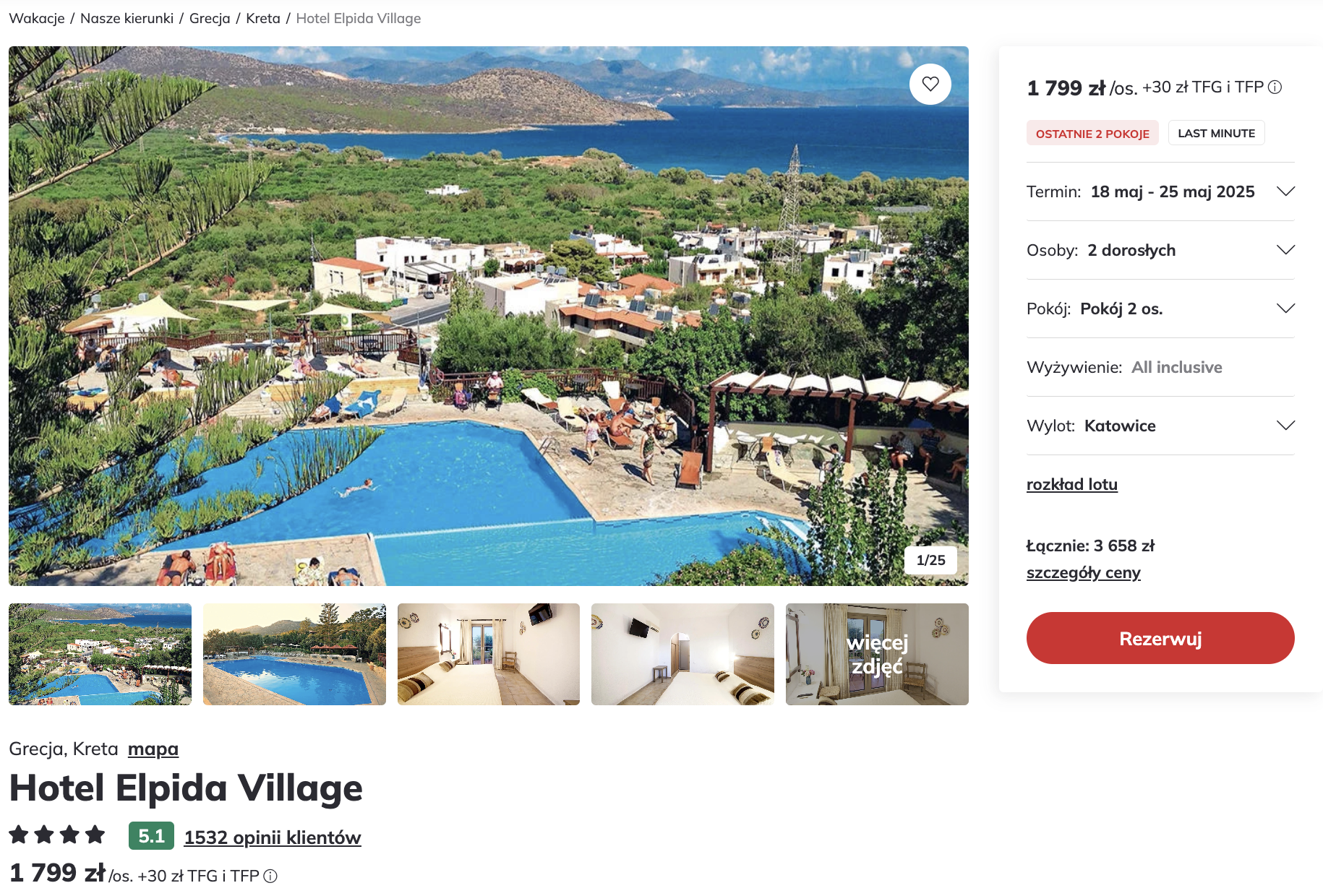
Task: Expand the Osoby guests dropdown
Action: point(1160,250)
